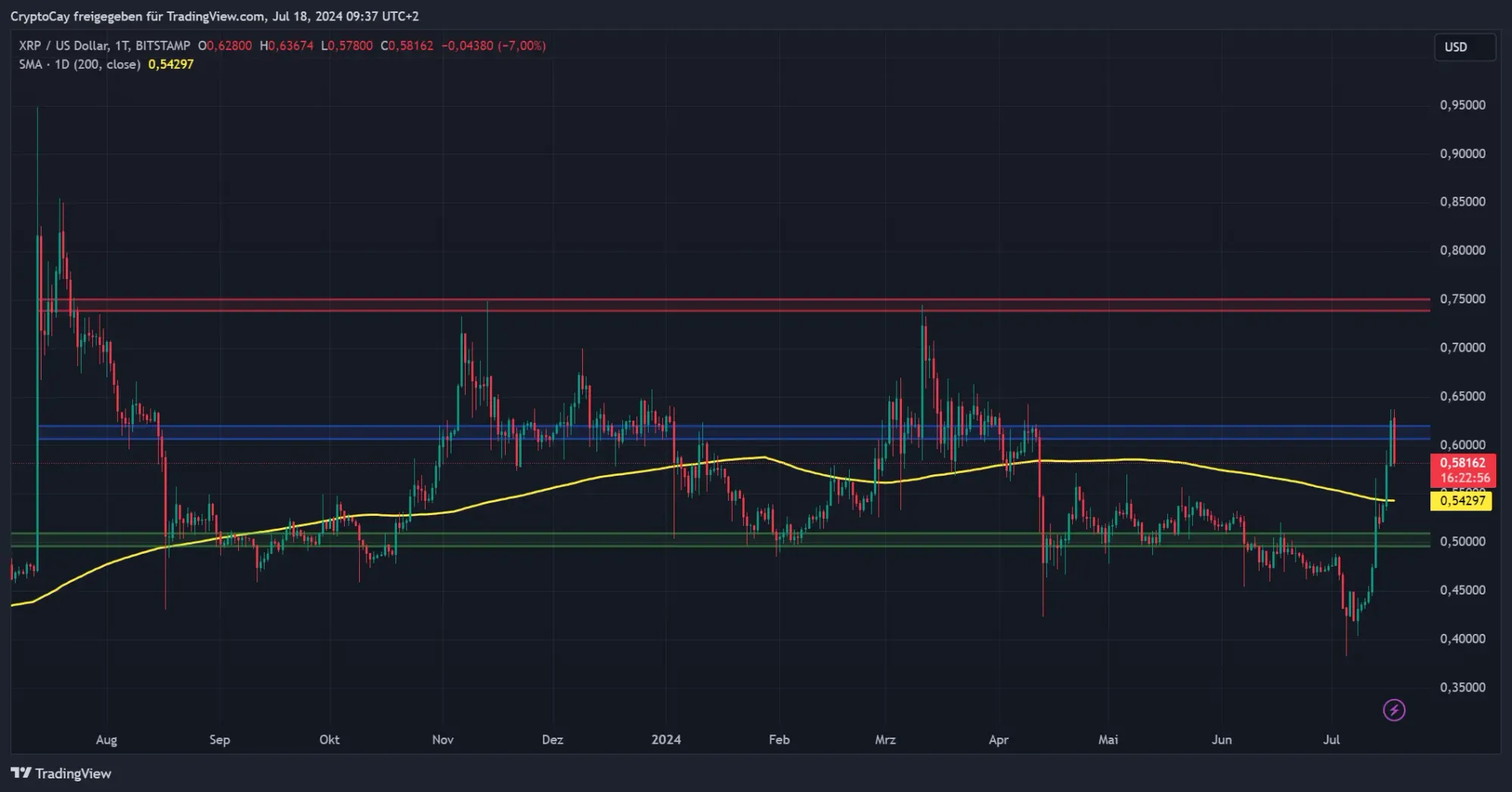Click the high value H0,63674
Screen dimensions: 1512x792
point(286,45)
